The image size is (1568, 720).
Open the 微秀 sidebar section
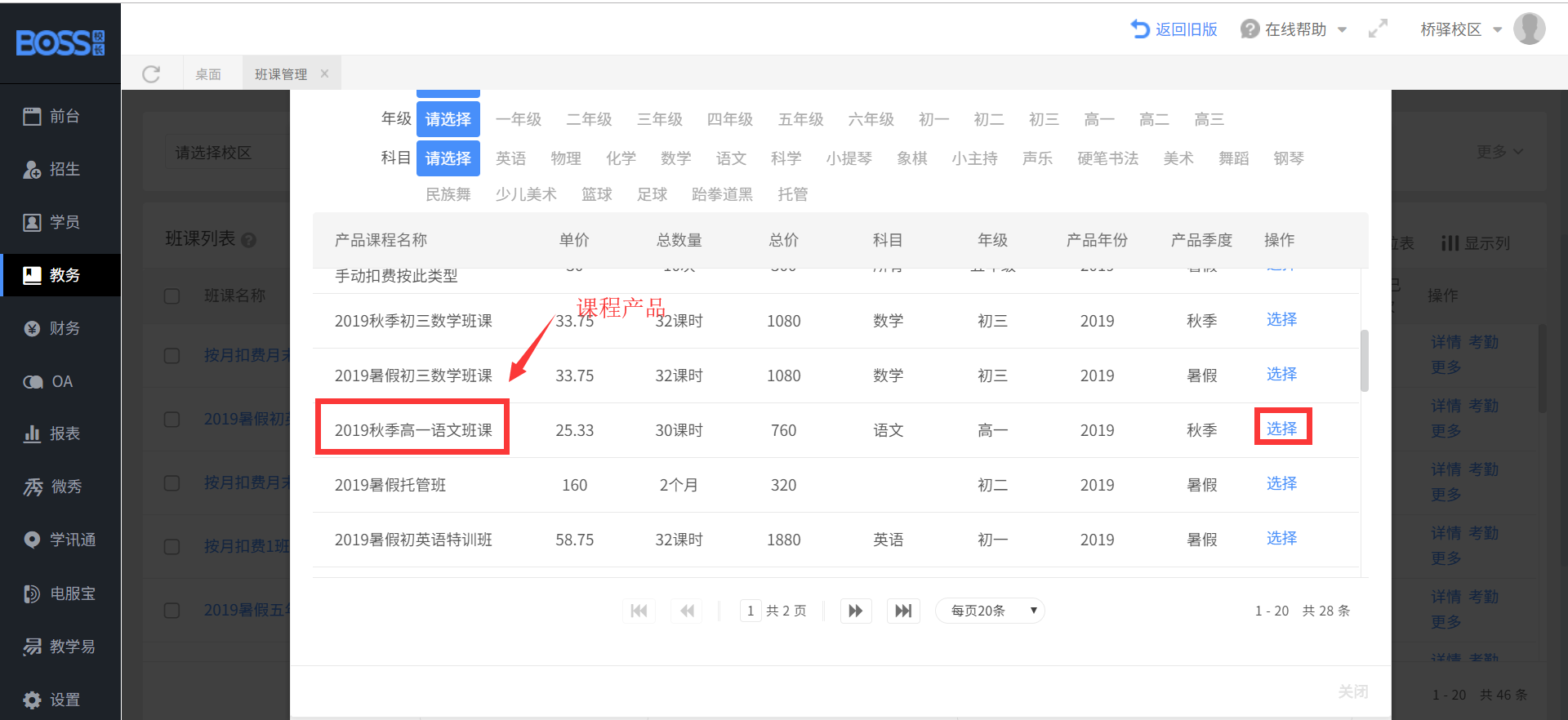60,487
